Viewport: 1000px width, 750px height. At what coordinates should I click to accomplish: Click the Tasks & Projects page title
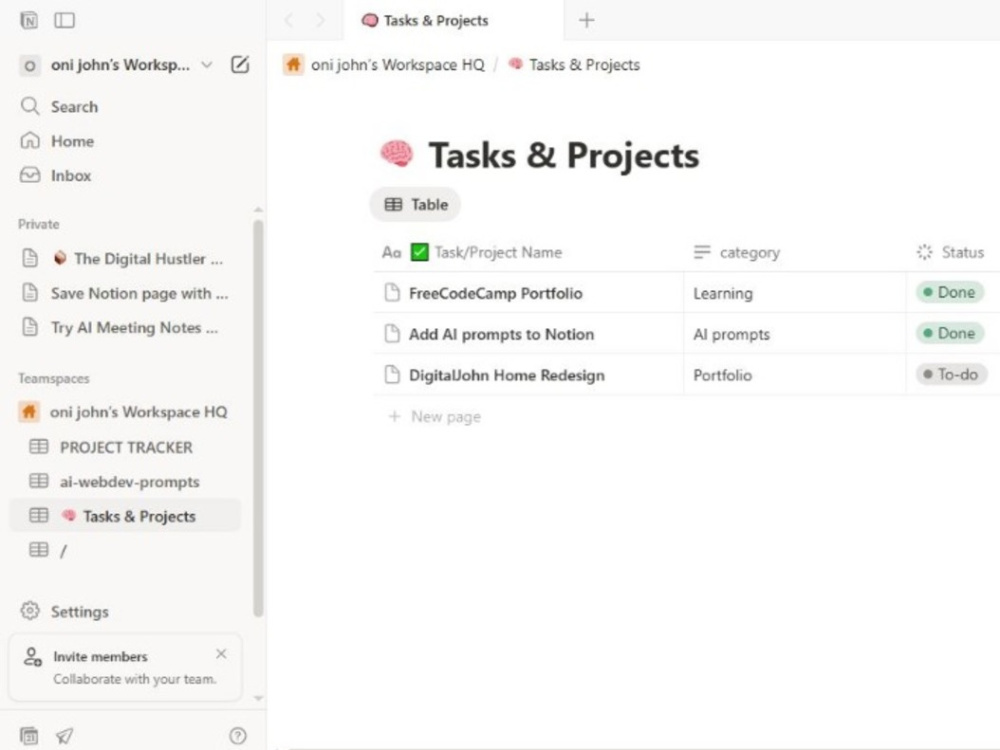(x=564, y=156)
